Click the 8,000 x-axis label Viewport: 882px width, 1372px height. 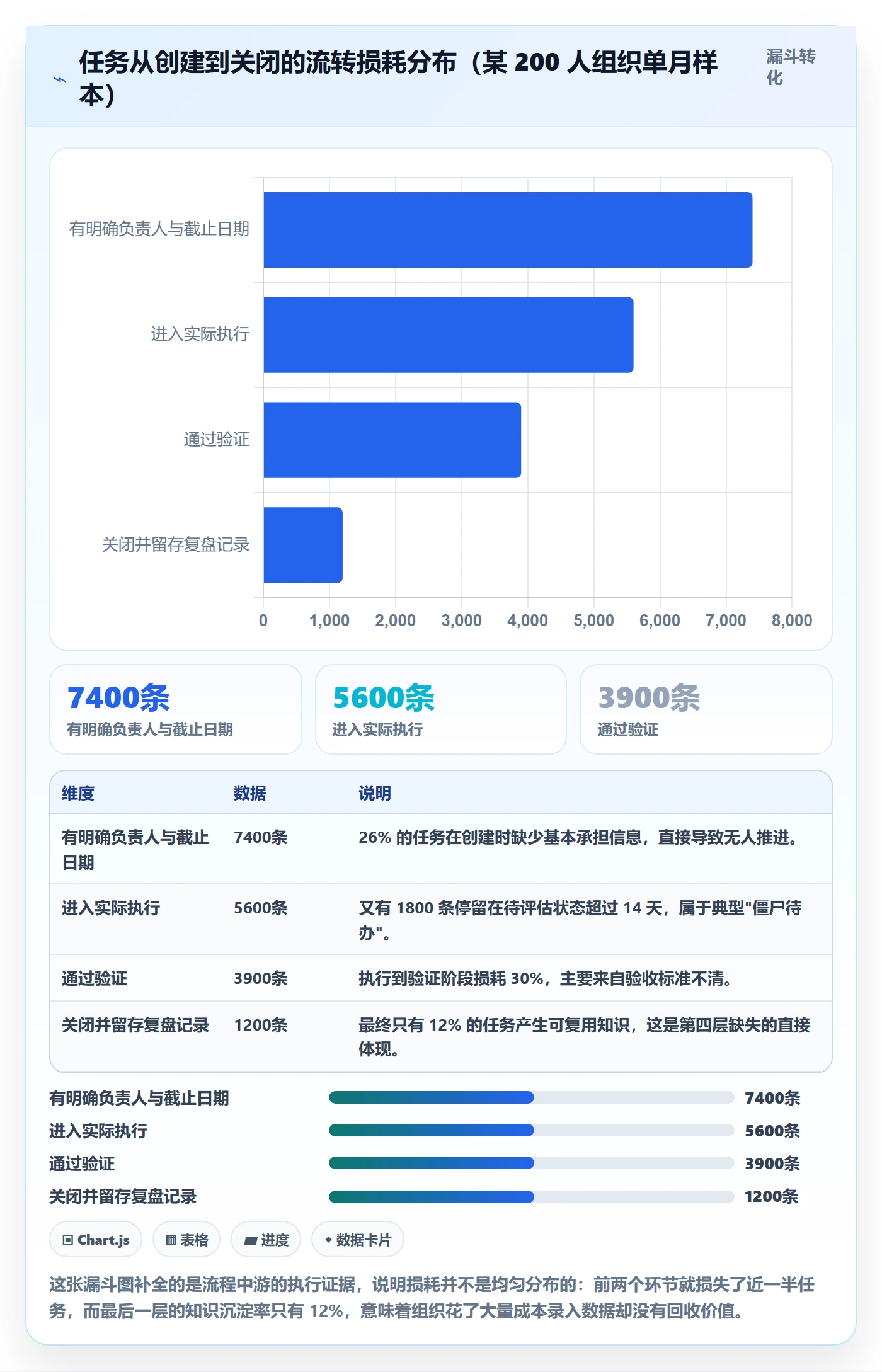(x=792, y=620)
